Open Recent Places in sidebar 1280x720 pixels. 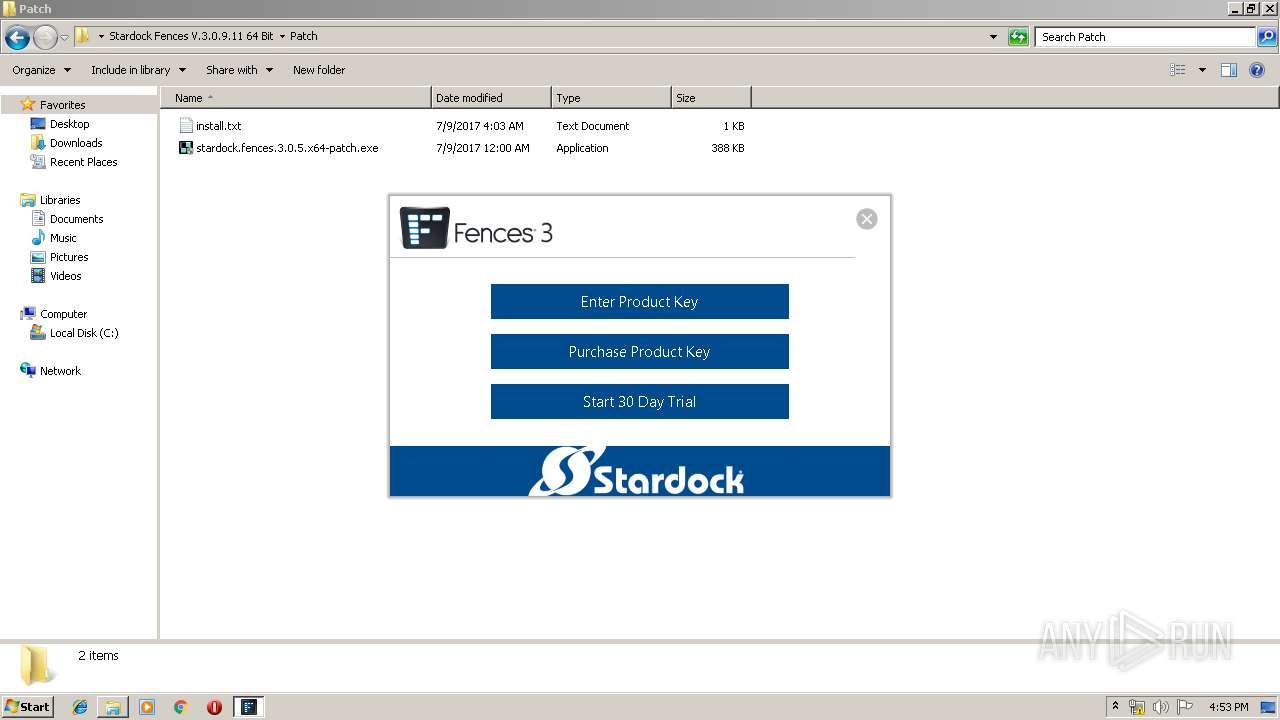tap(83, 162)
